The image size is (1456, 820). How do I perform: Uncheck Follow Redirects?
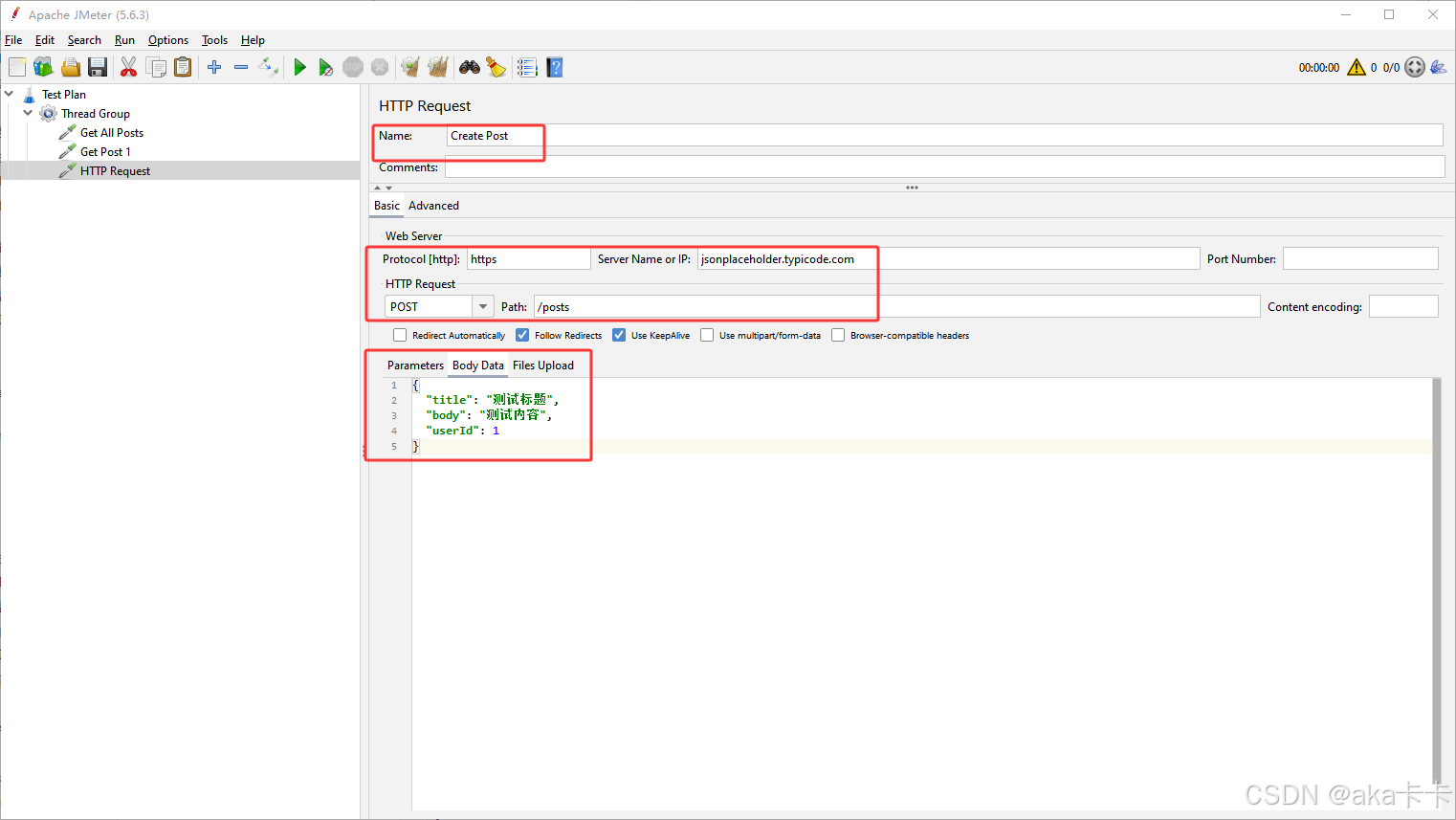522,335
